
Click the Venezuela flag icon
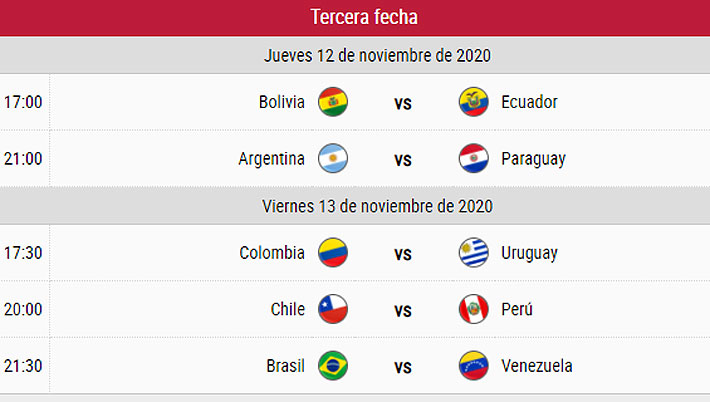[x=473, y=366]
